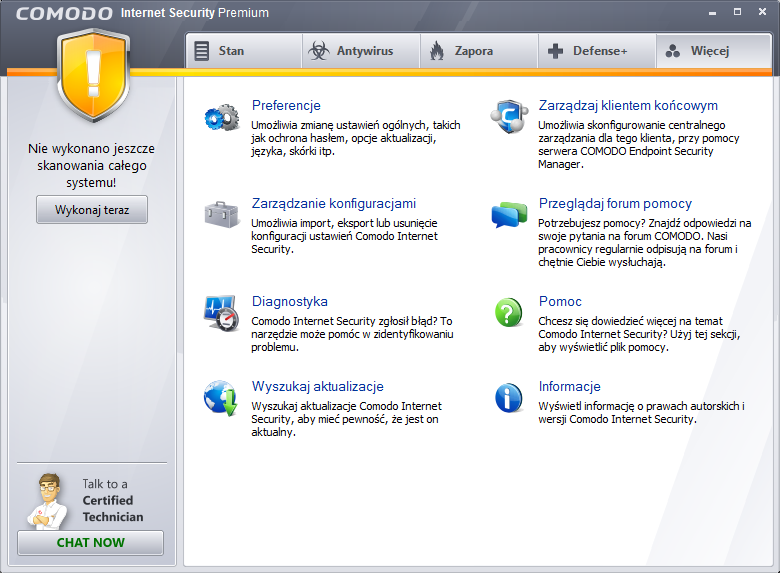Open Zarządzaj klientem końcowym link
780x573 pixels.
point(628,105)
